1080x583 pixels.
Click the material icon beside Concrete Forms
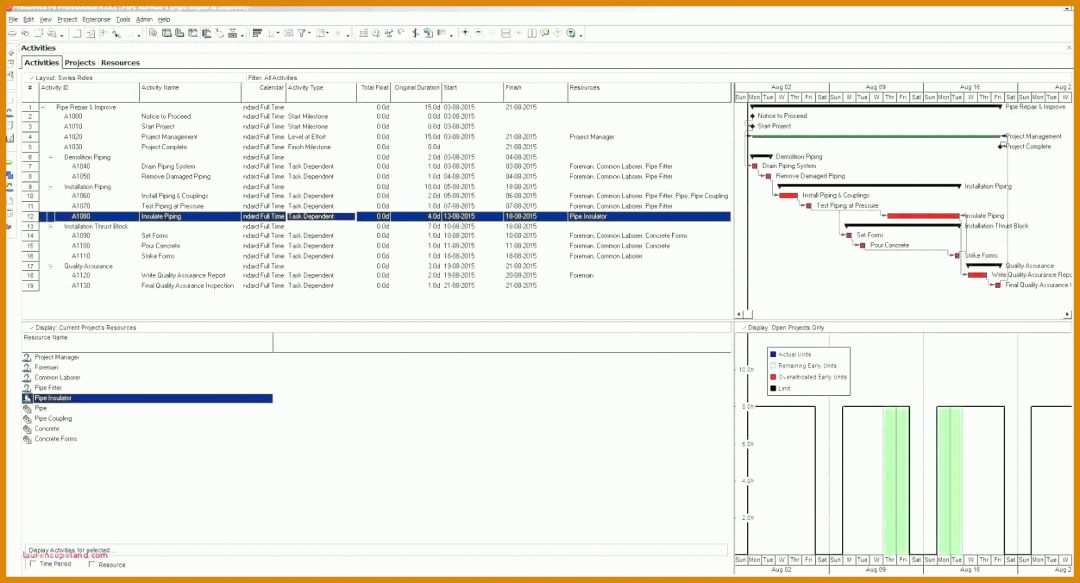(27, 439)
